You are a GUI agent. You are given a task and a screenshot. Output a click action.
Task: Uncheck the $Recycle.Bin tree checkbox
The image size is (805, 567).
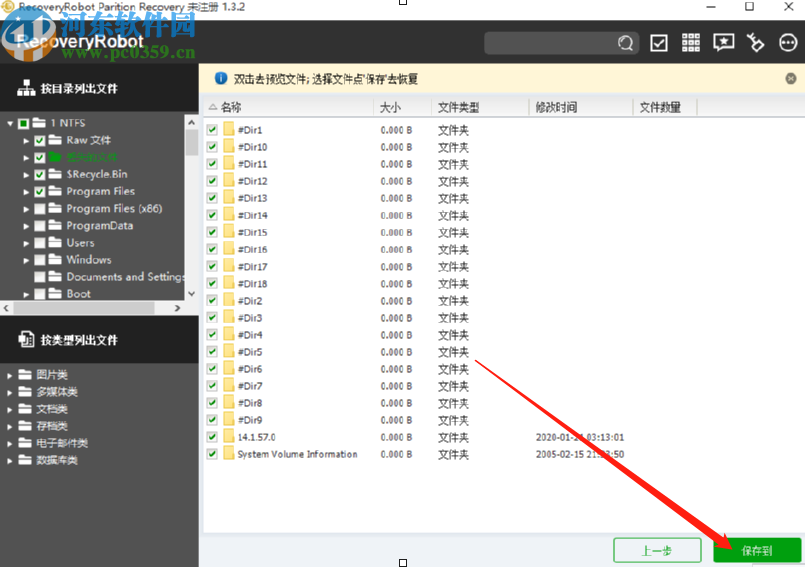40,175
